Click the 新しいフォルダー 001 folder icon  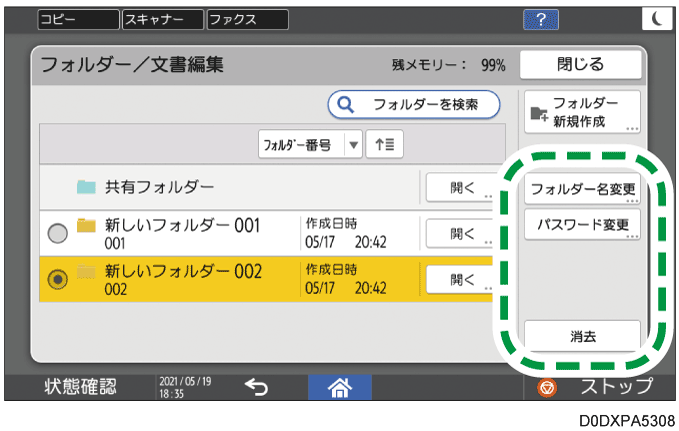point(86,226)
